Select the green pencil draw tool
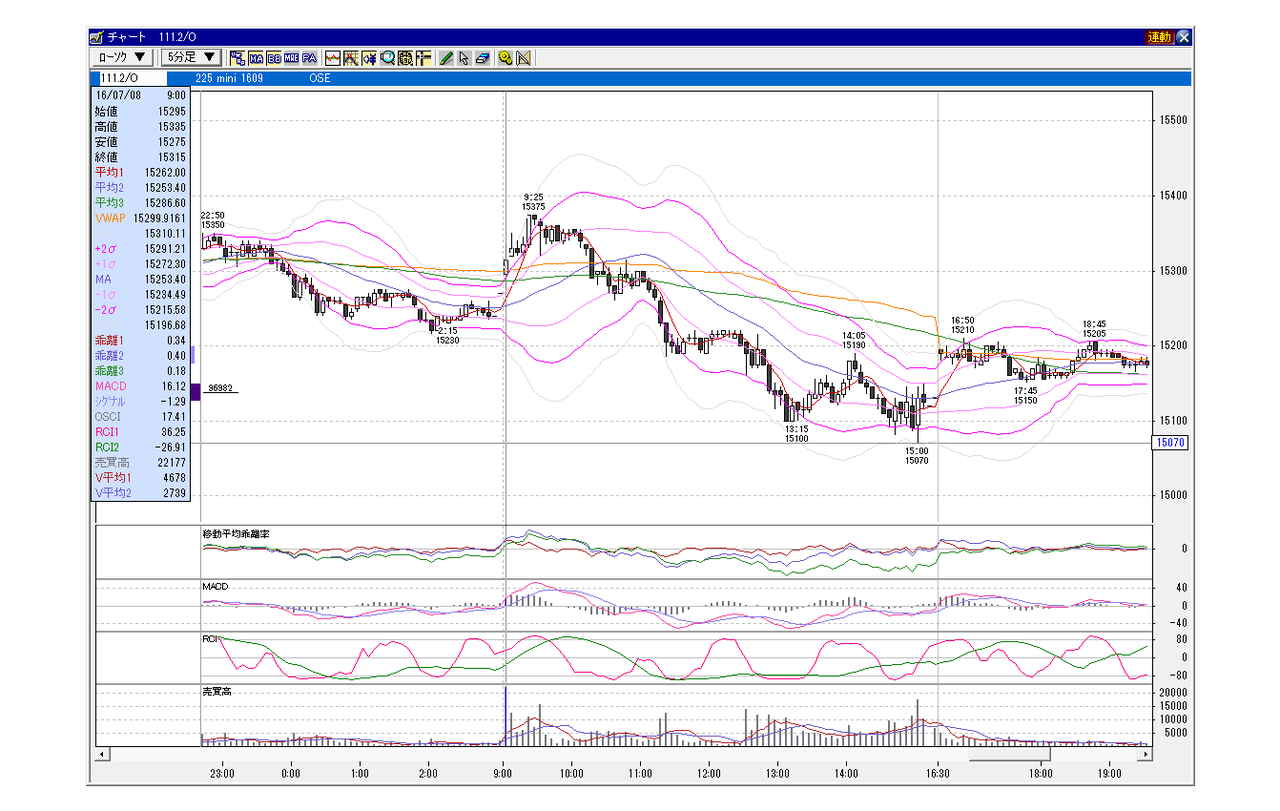This screenshot has width=1280, height=811. tap(446, 58)
